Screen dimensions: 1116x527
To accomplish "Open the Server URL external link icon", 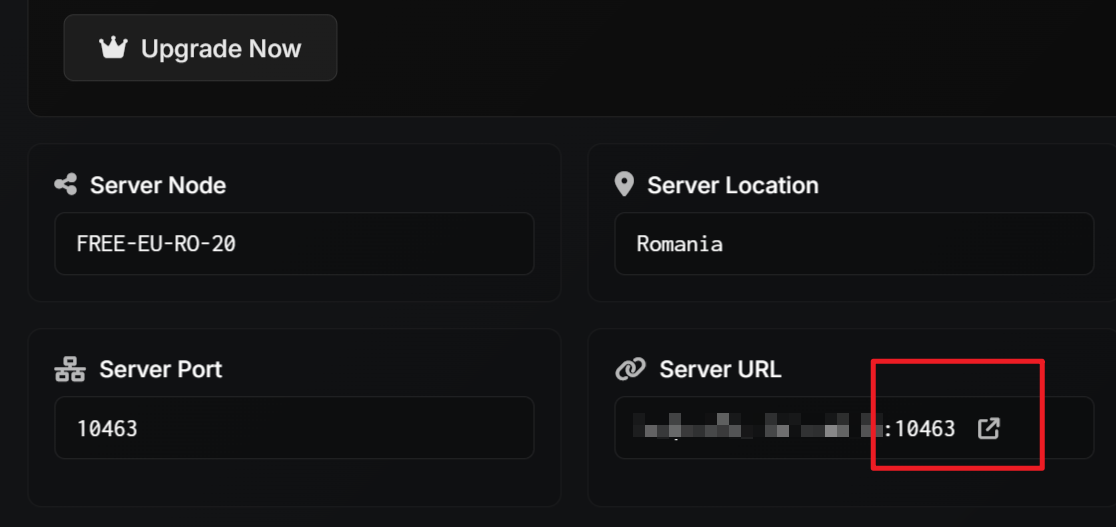I will coord(989,428).
